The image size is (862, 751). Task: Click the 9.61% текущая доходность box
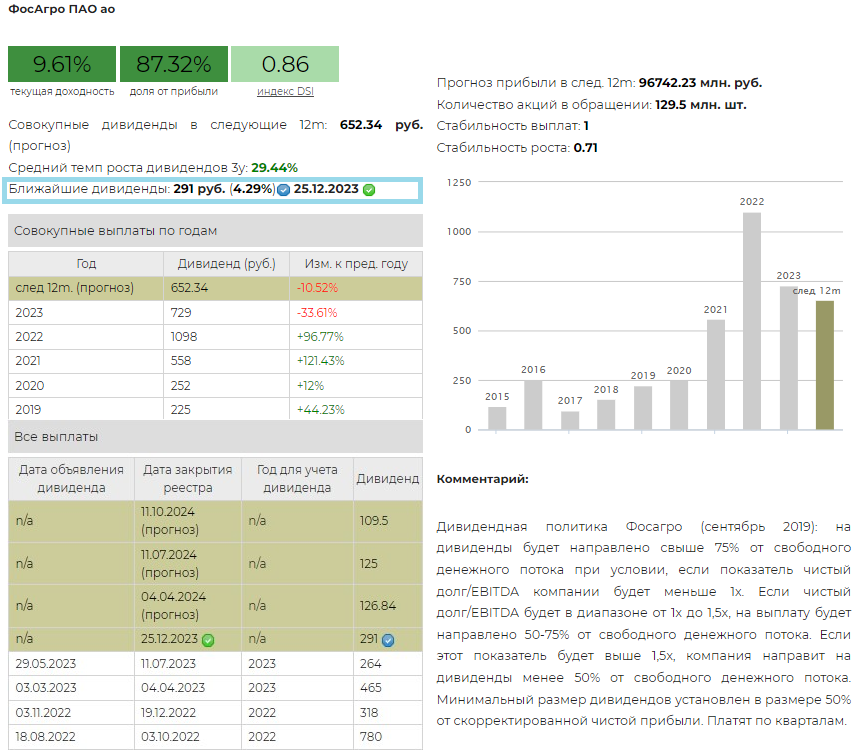pyautogui.click(x=62, y=65)
